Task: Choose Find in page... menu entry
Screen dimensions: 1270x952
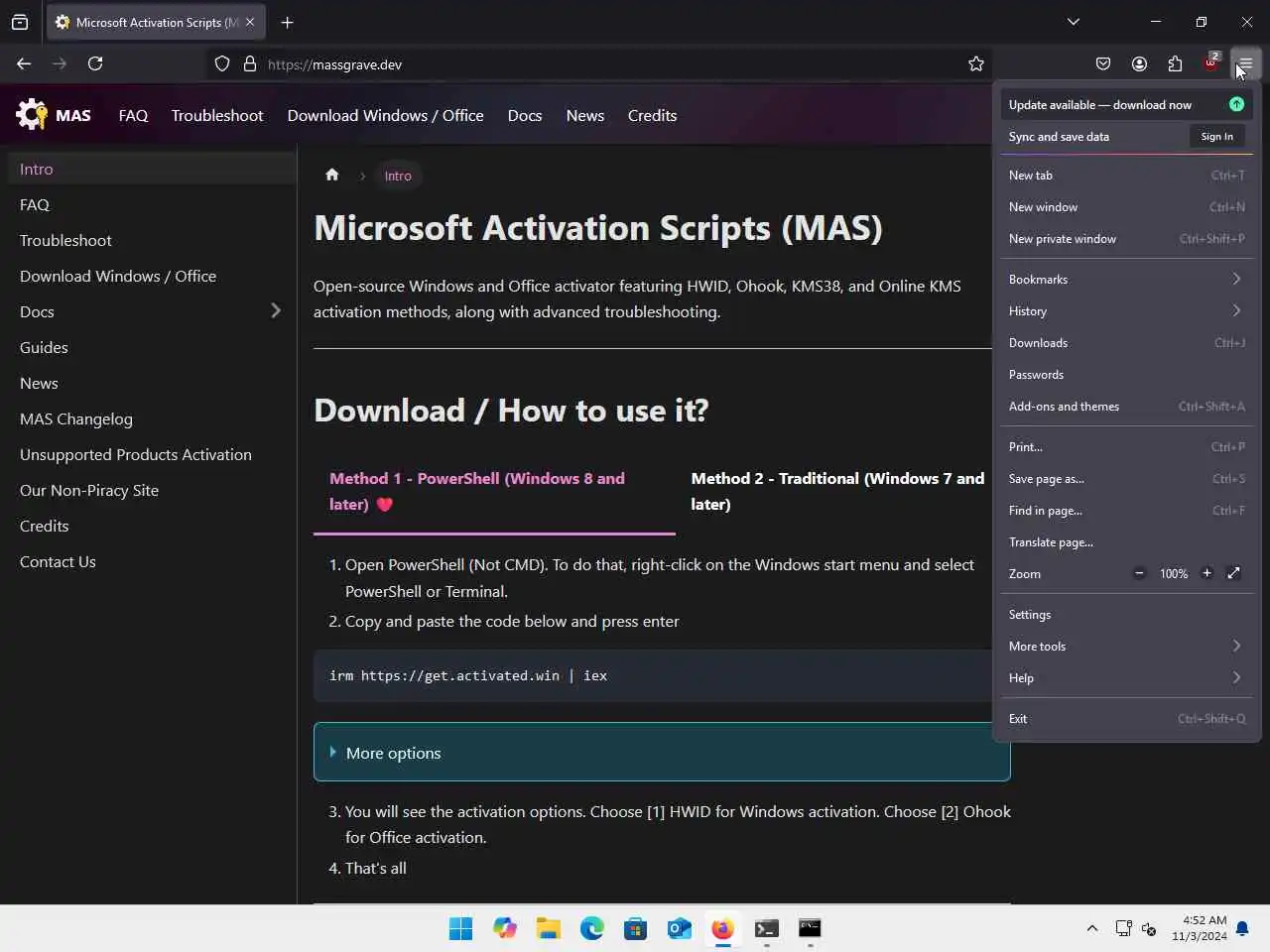Action: [1126, 510]
